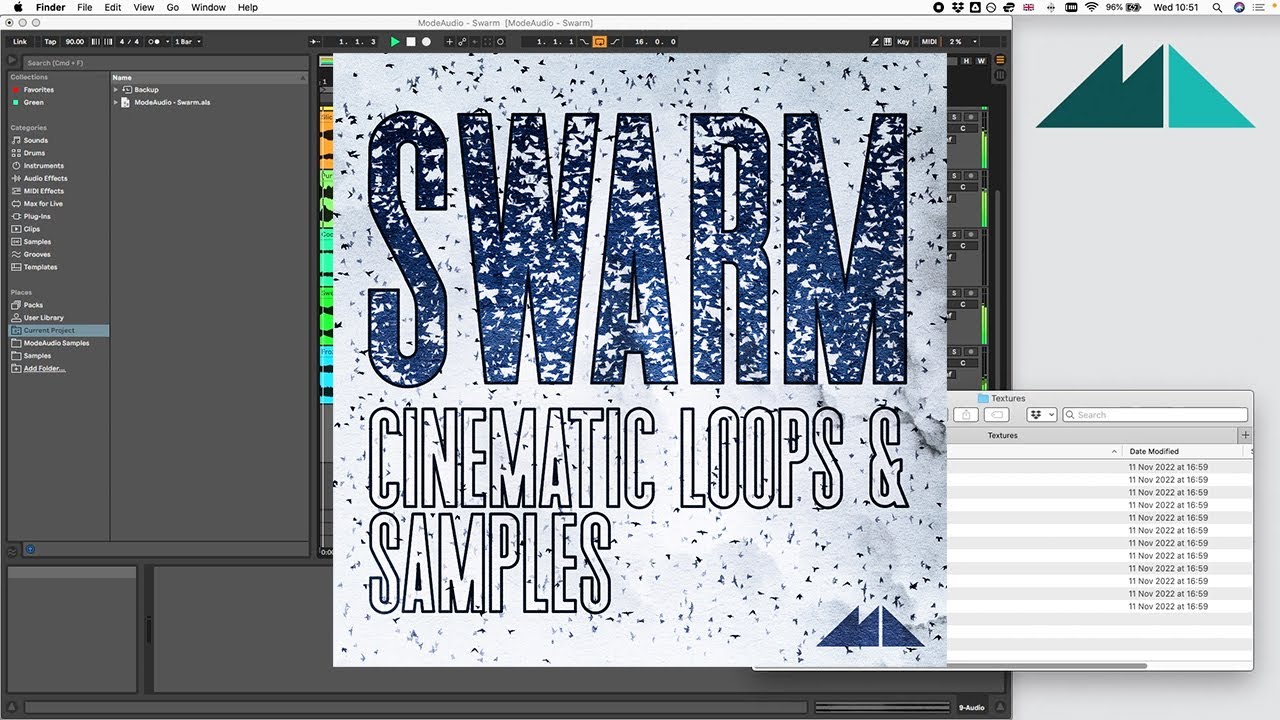Select User Library under Places

pyautogui.click(x=43, y=318)
